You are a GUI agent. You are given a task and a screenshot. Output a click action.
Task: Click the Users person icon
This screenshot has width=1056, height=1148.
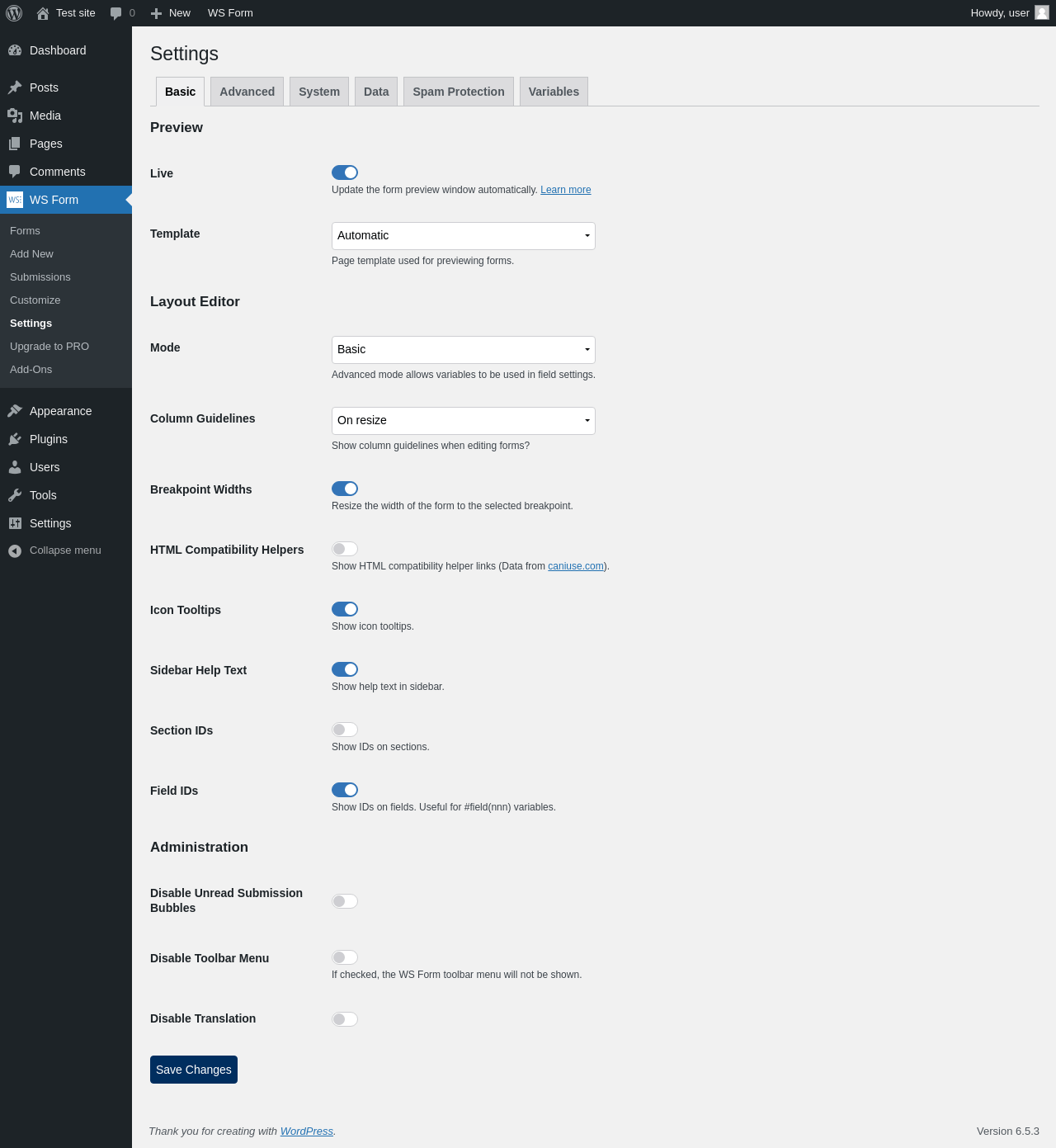[15, 467]
